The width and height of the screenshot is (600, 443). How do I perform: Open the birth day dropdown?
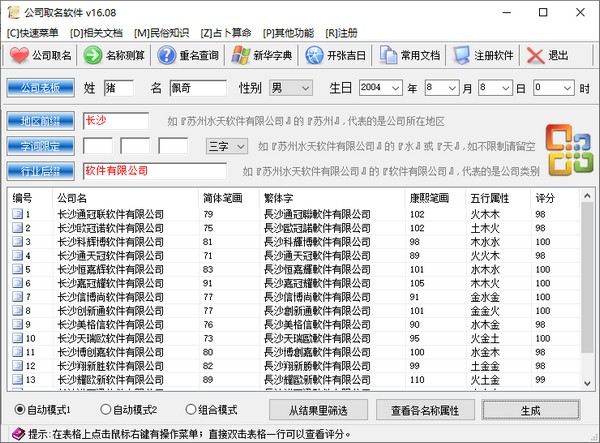click(x=495, y=88)
